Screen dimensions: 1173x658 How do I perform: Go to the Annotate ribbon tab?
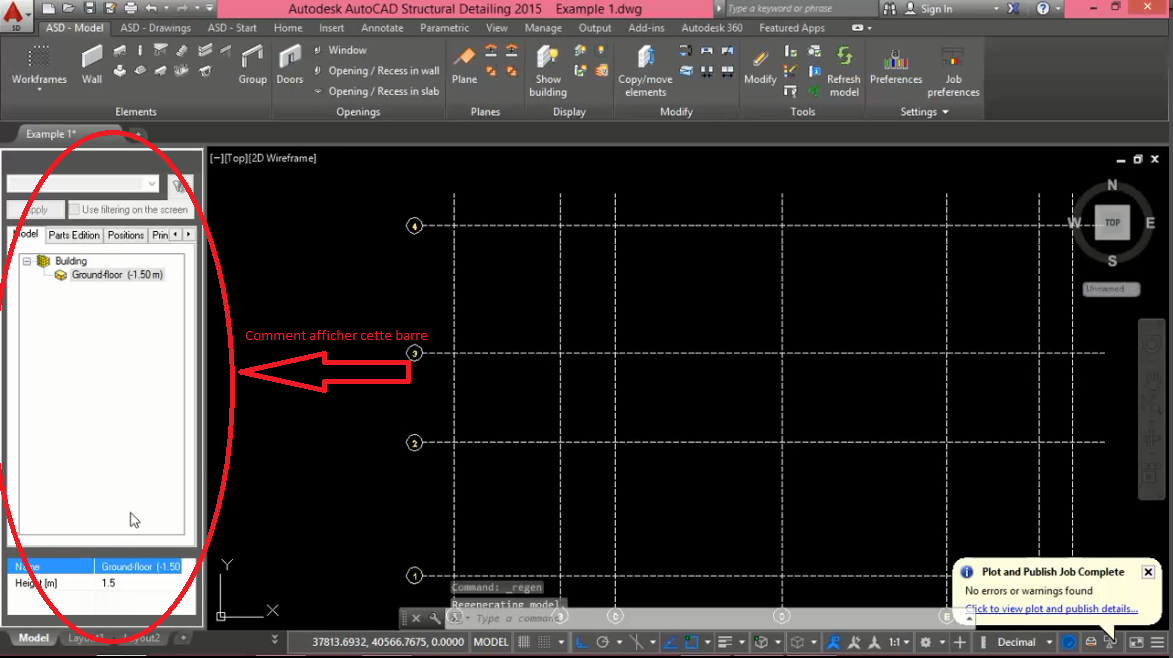pos(382,28)
